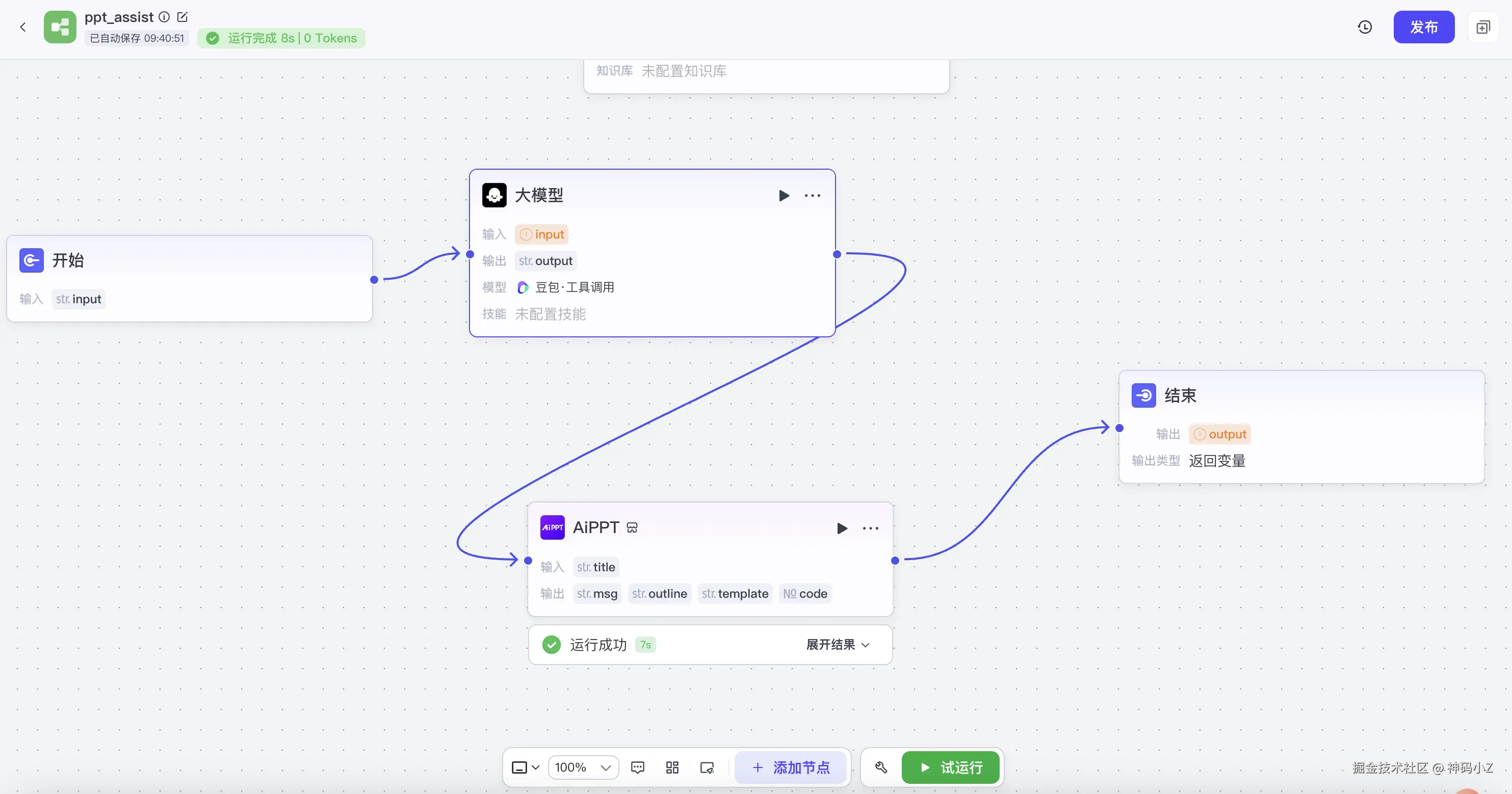This screenshot has height=794, width=1512.
Task: Open the AiPPT node more options menu
Action: tap(871, 528)
